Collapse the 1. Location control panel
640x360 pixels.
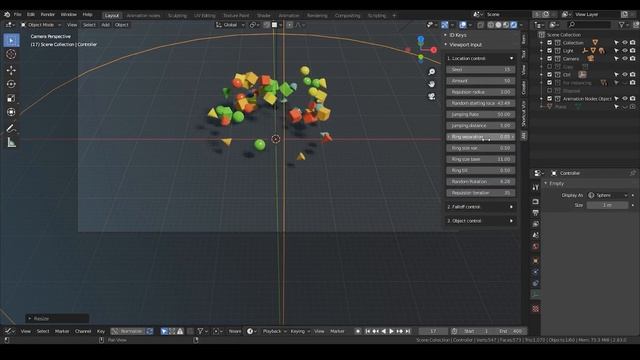(x=480, y=58)
